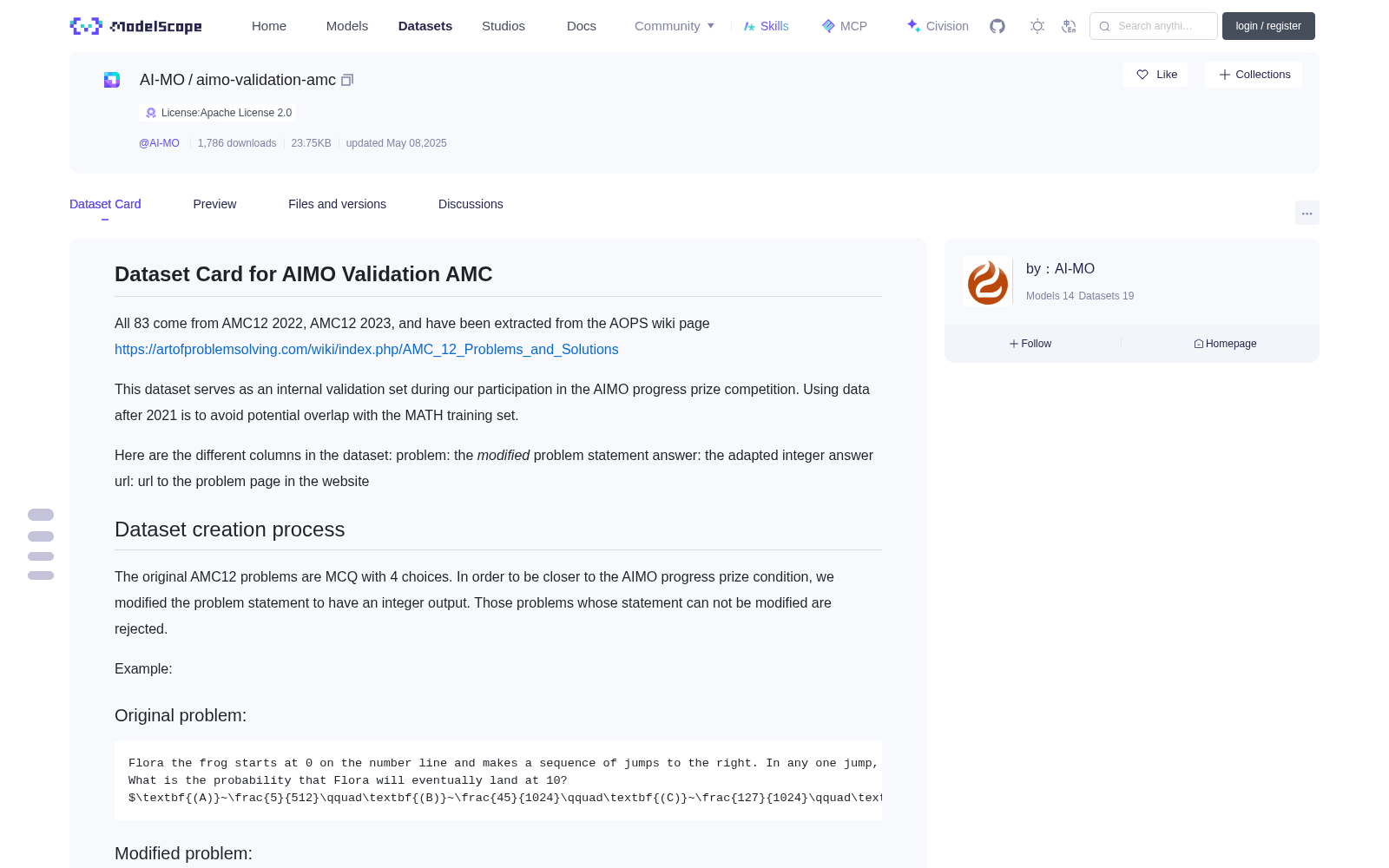
Task: Click the Flora the frog code block
Action: click(498, 780)
